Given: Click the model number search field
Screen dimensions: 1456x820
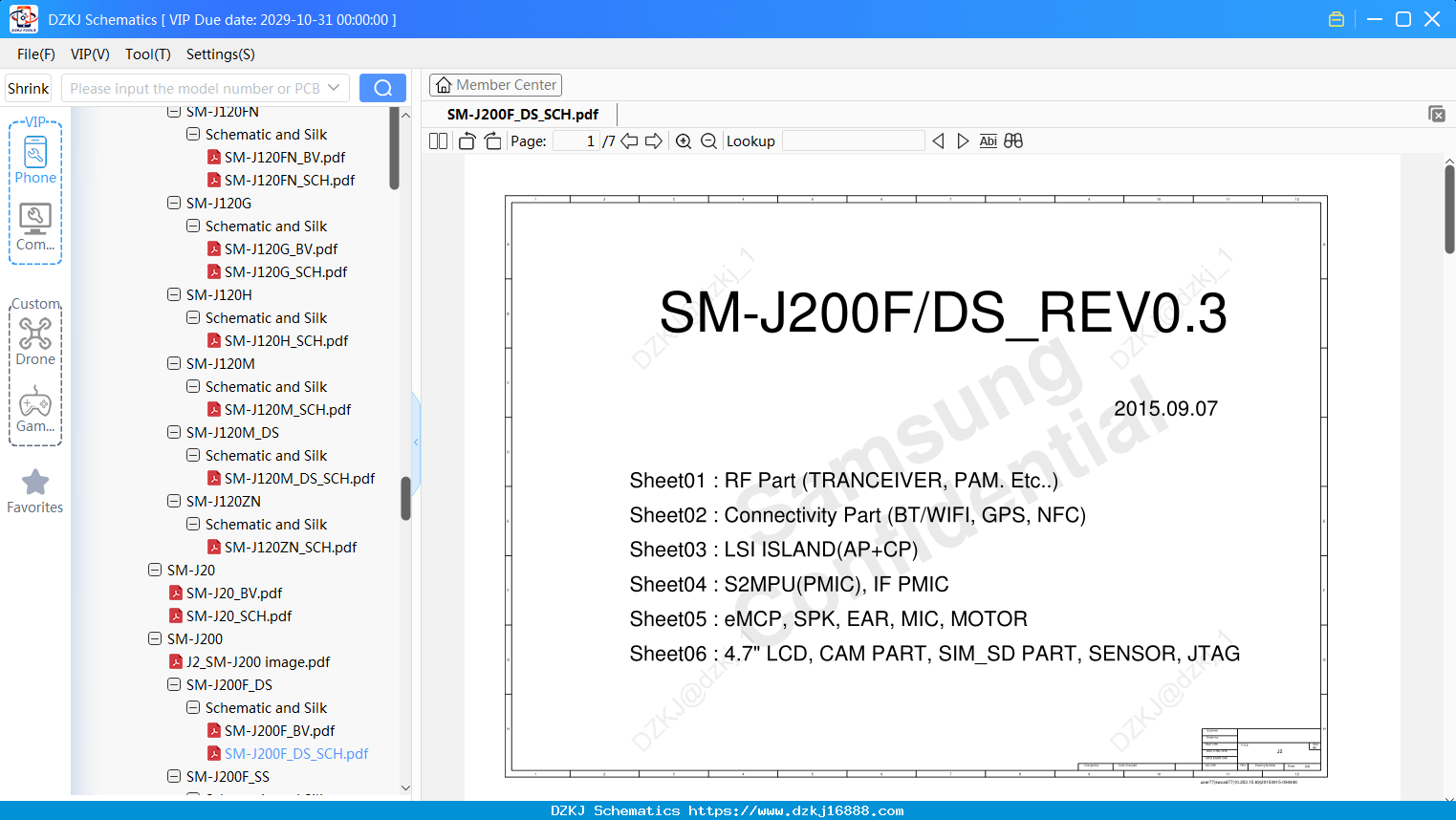Looking at the screenshot, I should [x=195, y=88].
